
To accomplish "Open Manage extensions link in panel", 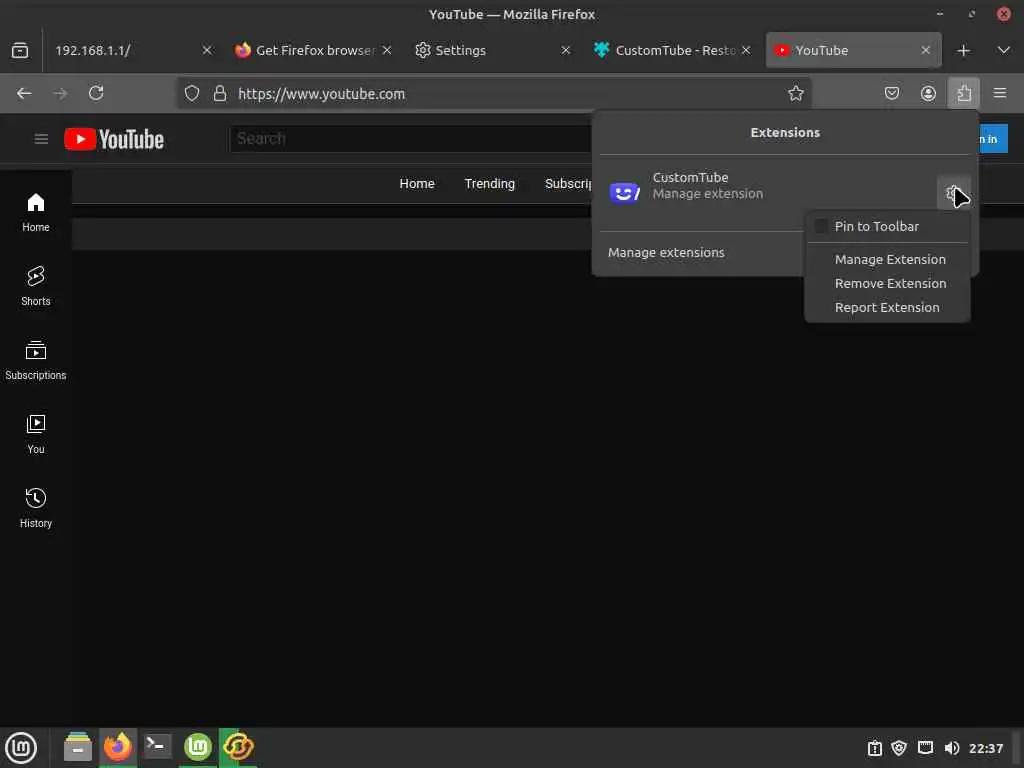I will pyautogui.click(x=666, y=253).
